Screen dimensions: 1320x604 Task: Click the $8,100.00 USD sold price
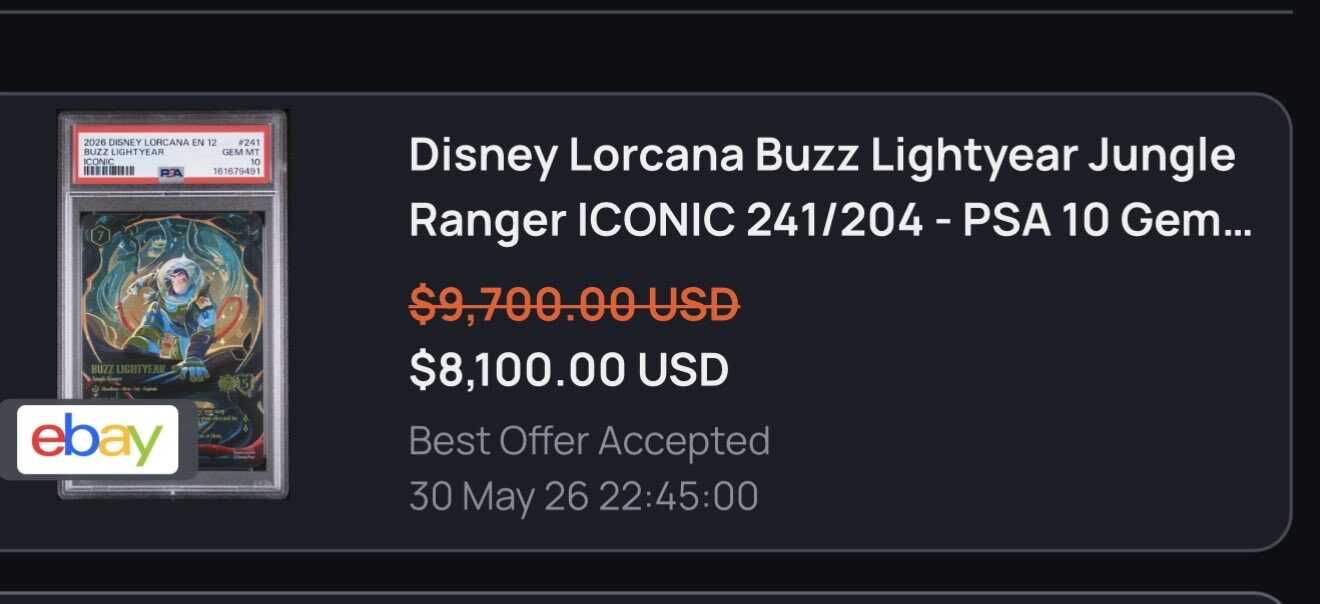point(569,369)
